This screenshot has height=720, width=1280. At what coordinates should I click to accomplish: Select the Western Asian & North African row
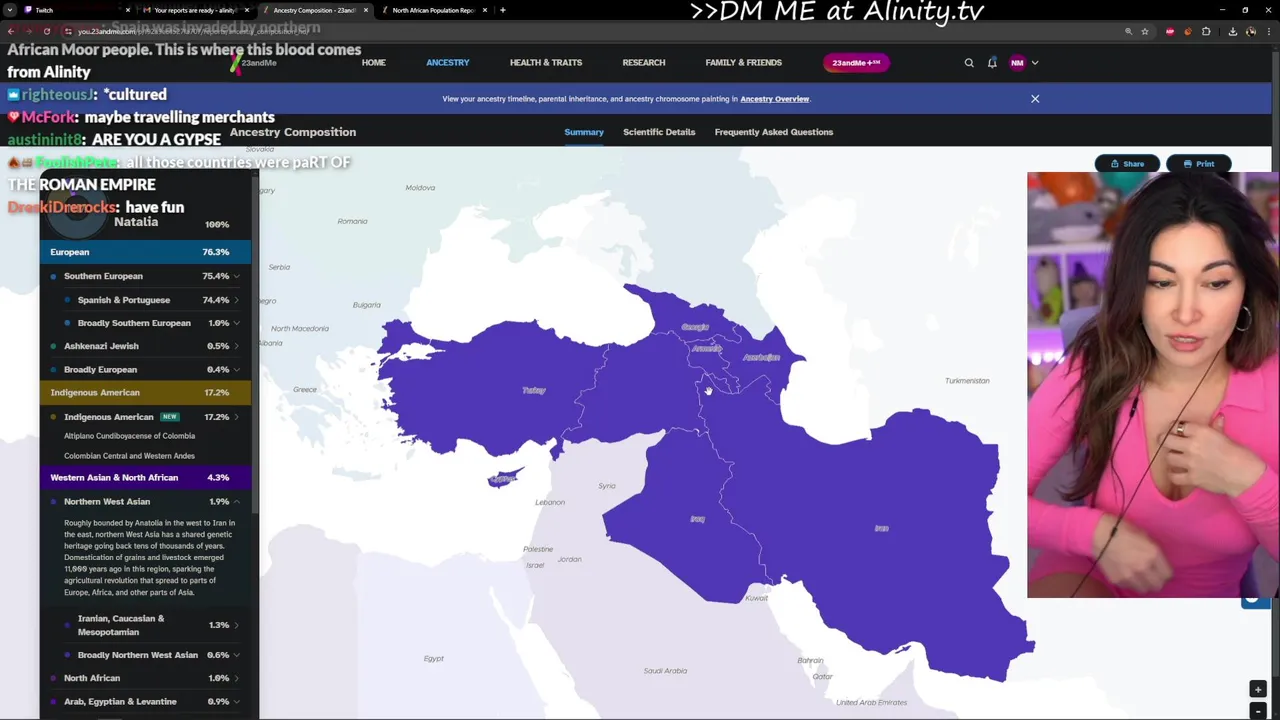pos(146,478)
